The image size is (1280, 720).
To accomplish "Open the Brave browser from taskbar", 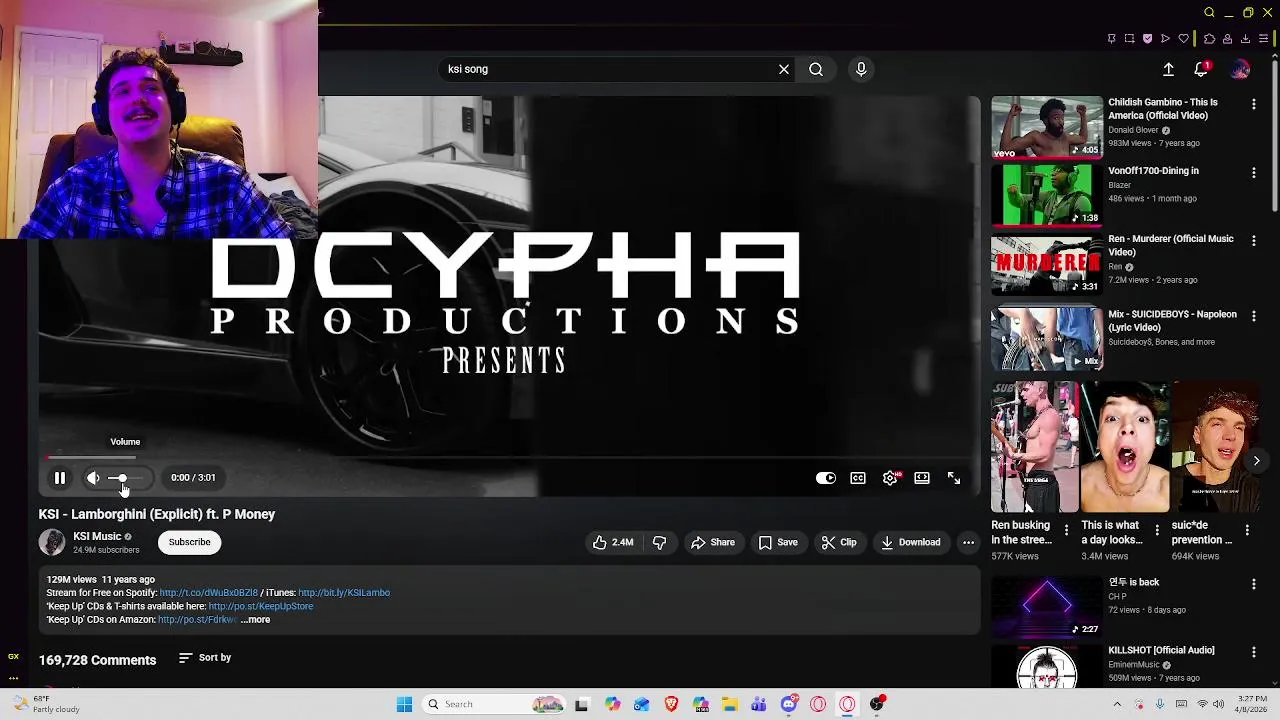I will point(671,705).
